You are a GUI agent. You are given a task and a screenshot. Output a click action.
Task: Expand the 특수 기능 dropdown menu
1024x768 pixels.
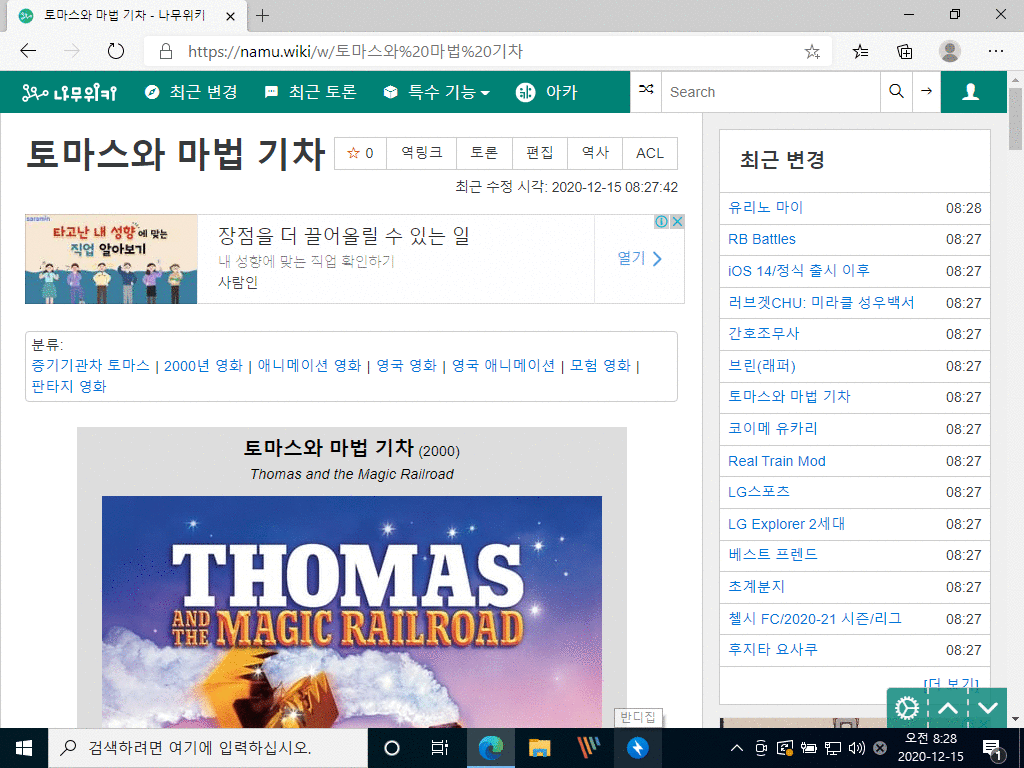pos(437,92)
